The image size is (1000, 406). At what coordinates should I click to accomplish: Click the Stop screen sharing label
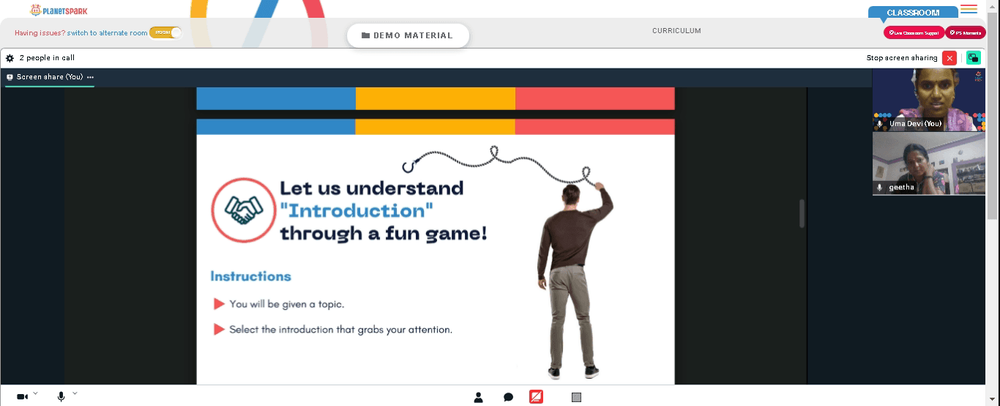coord(902,58)
